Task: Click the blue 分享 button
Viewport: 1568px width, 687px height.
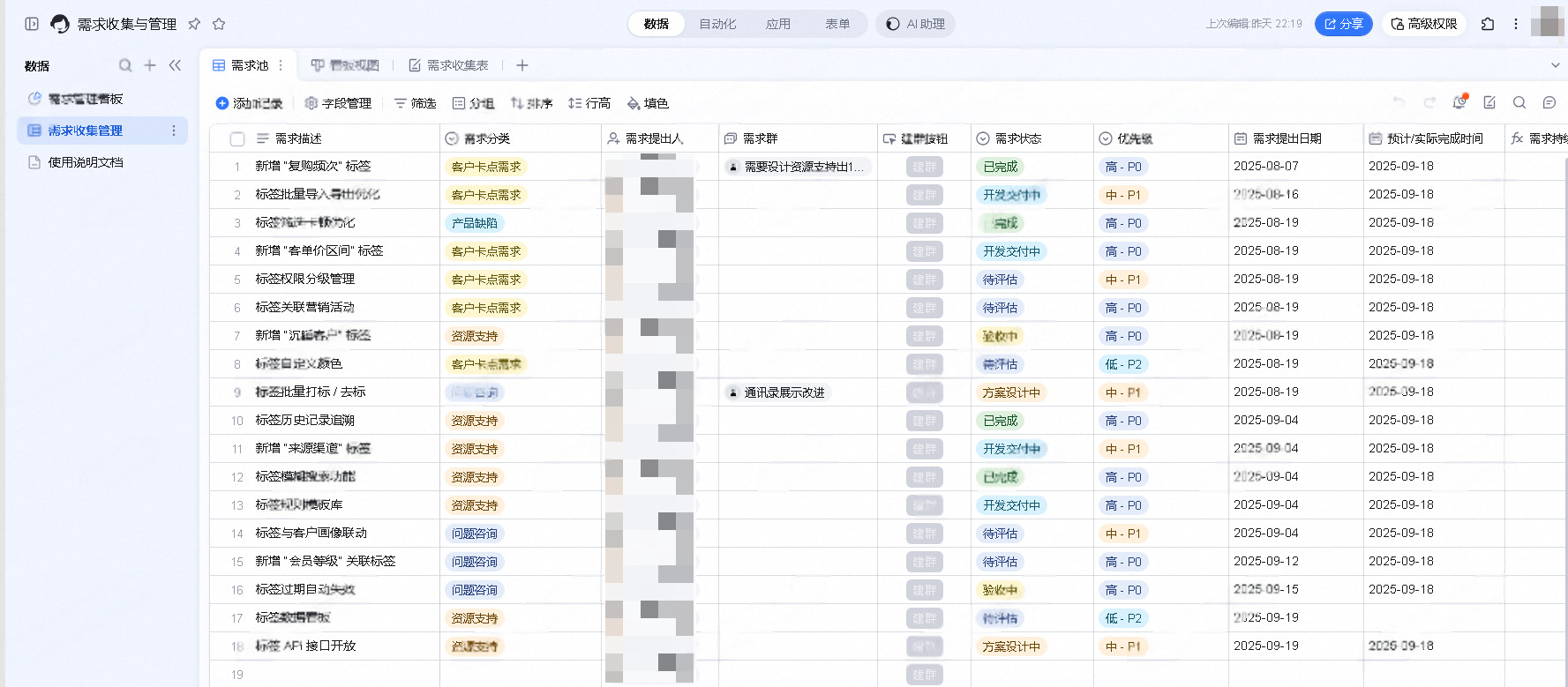Action: pos(1343,24)
